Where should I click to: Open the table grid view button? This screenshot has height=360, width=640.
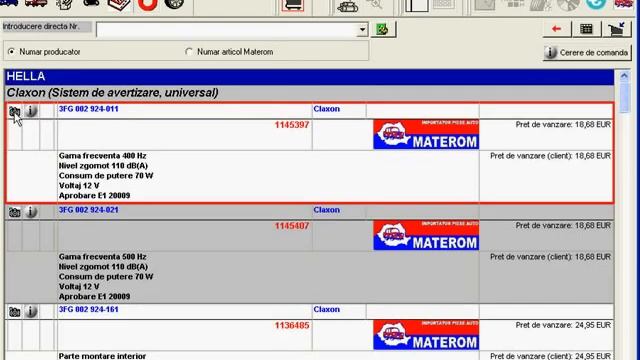coord(587,29)
